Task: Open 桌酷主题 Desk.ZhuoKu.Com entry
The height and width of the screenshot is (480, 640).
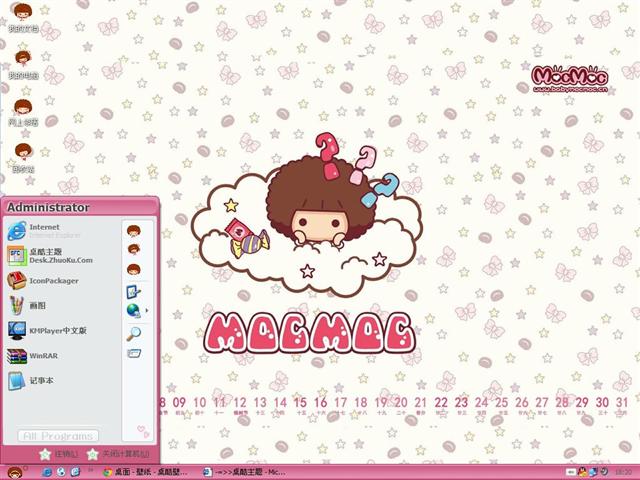Action: click(50, 256)
